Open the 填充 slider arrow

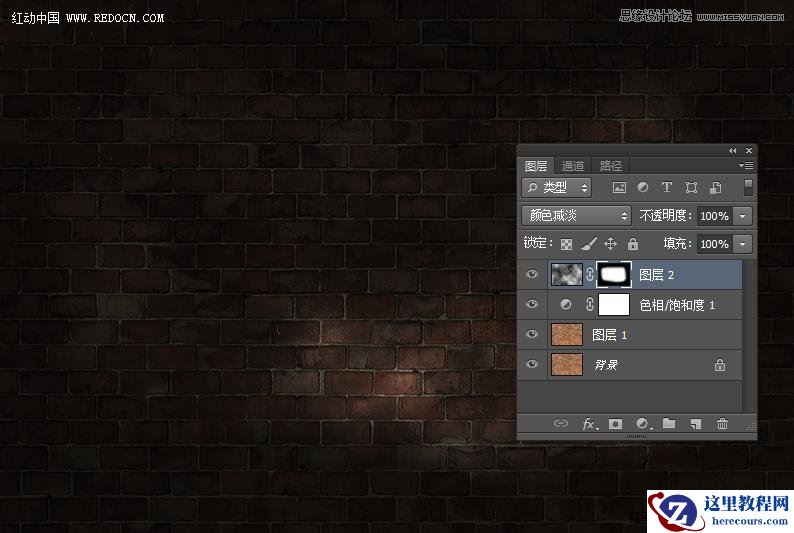(742, 244)
